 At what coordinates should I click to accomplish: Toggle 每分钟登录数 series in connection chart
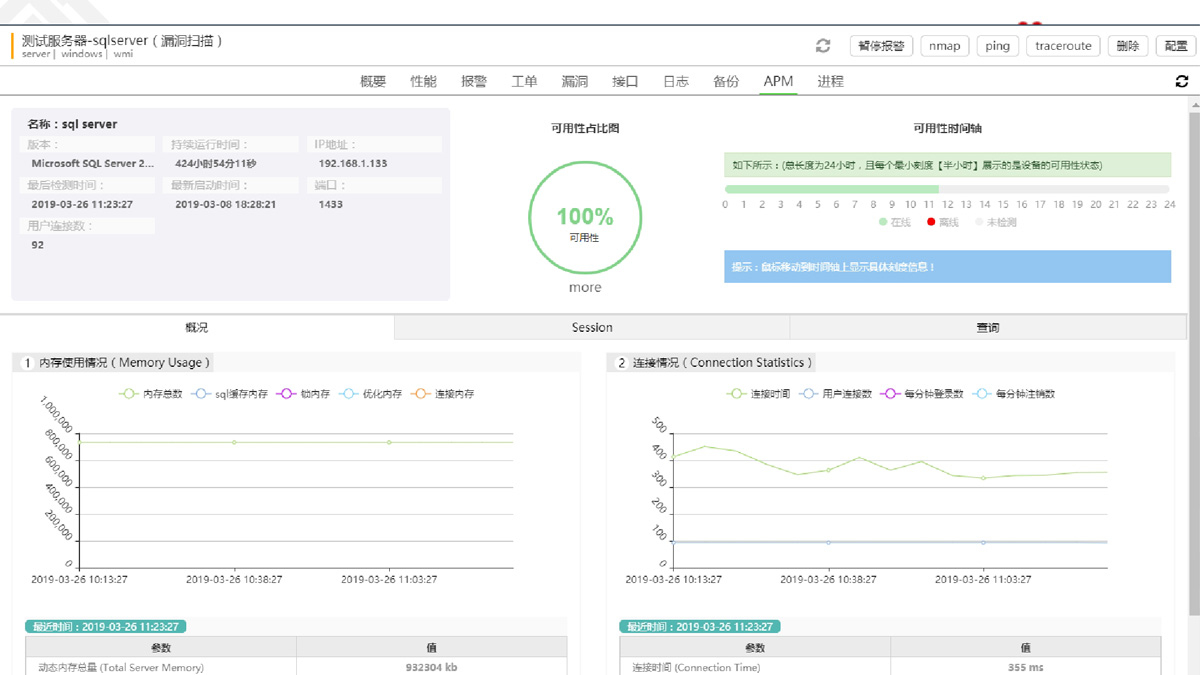click(x=922, y=394)
